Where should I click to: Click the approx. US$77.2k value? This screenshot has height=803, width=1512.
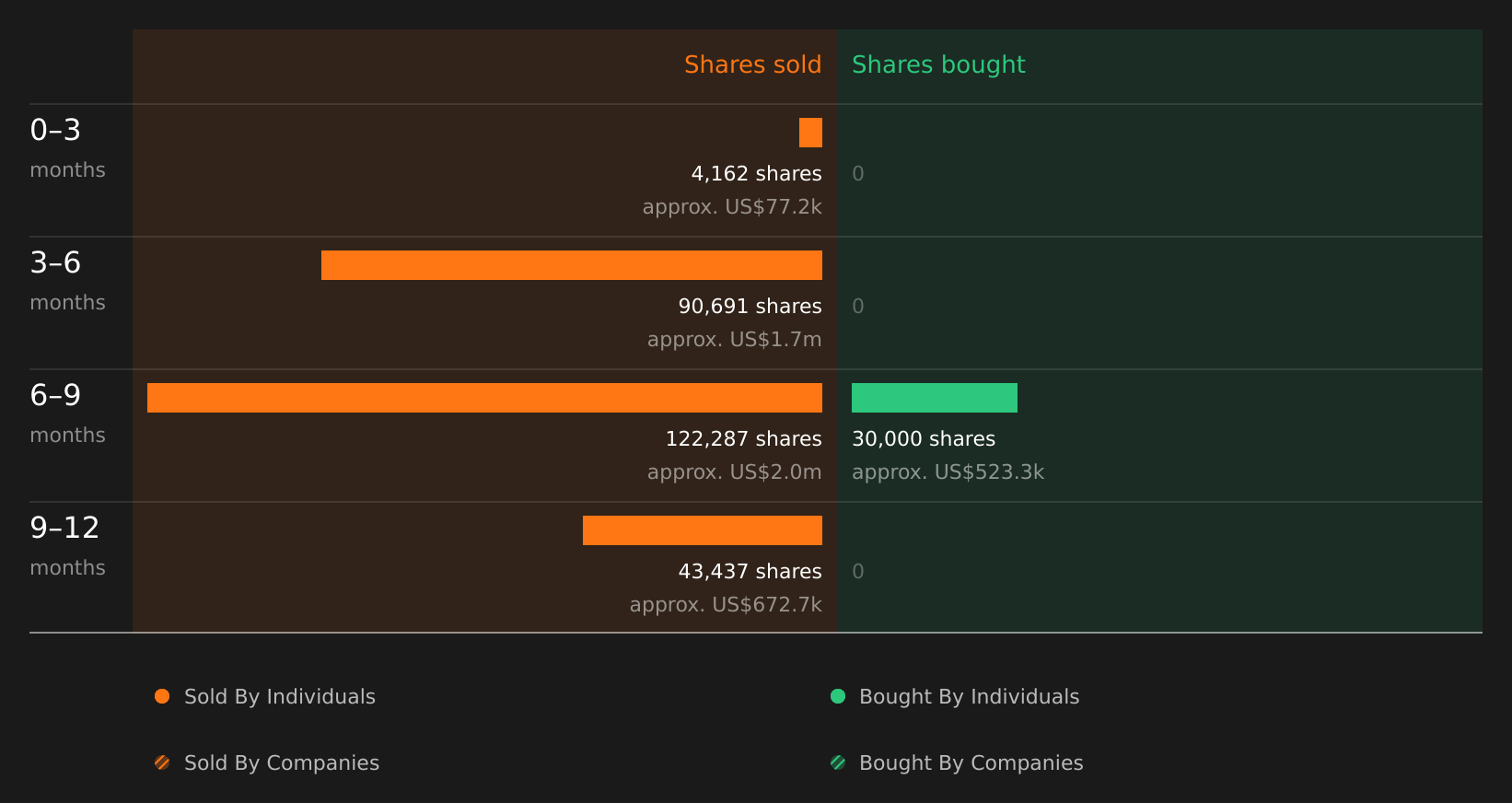pos(732,206)
